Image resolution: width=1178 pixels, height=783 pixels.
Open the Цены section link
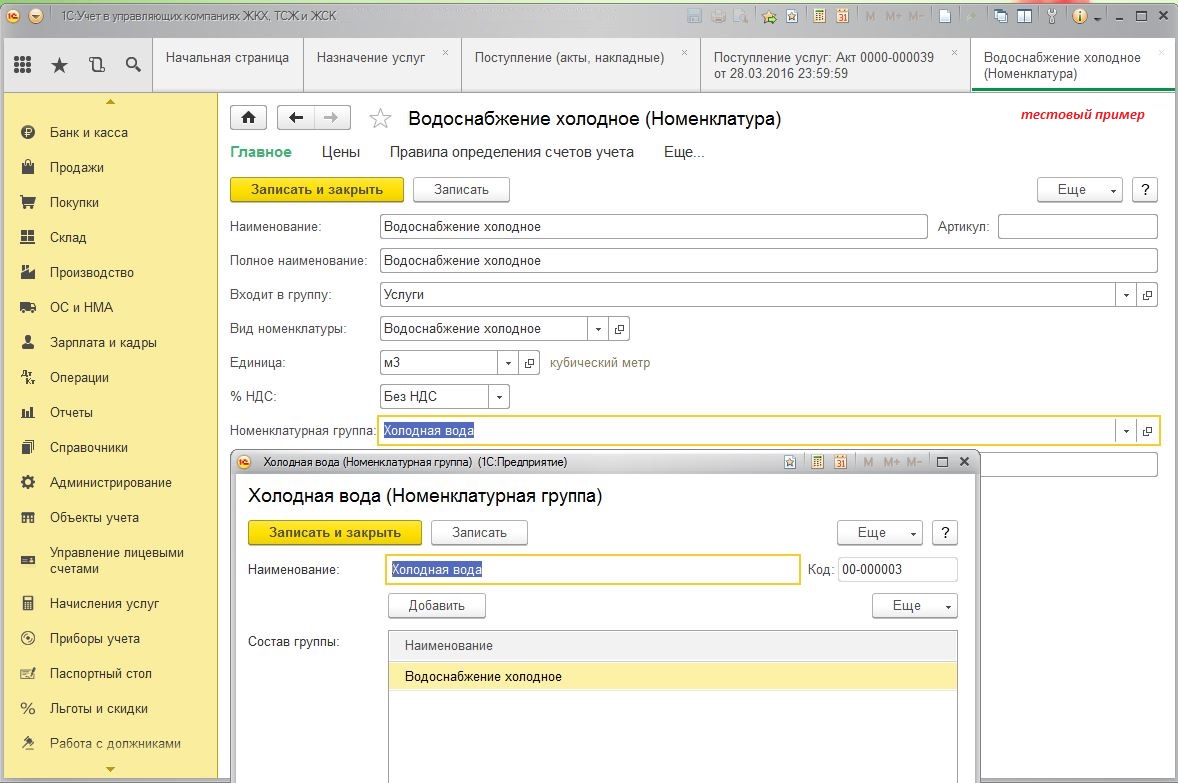340,152
